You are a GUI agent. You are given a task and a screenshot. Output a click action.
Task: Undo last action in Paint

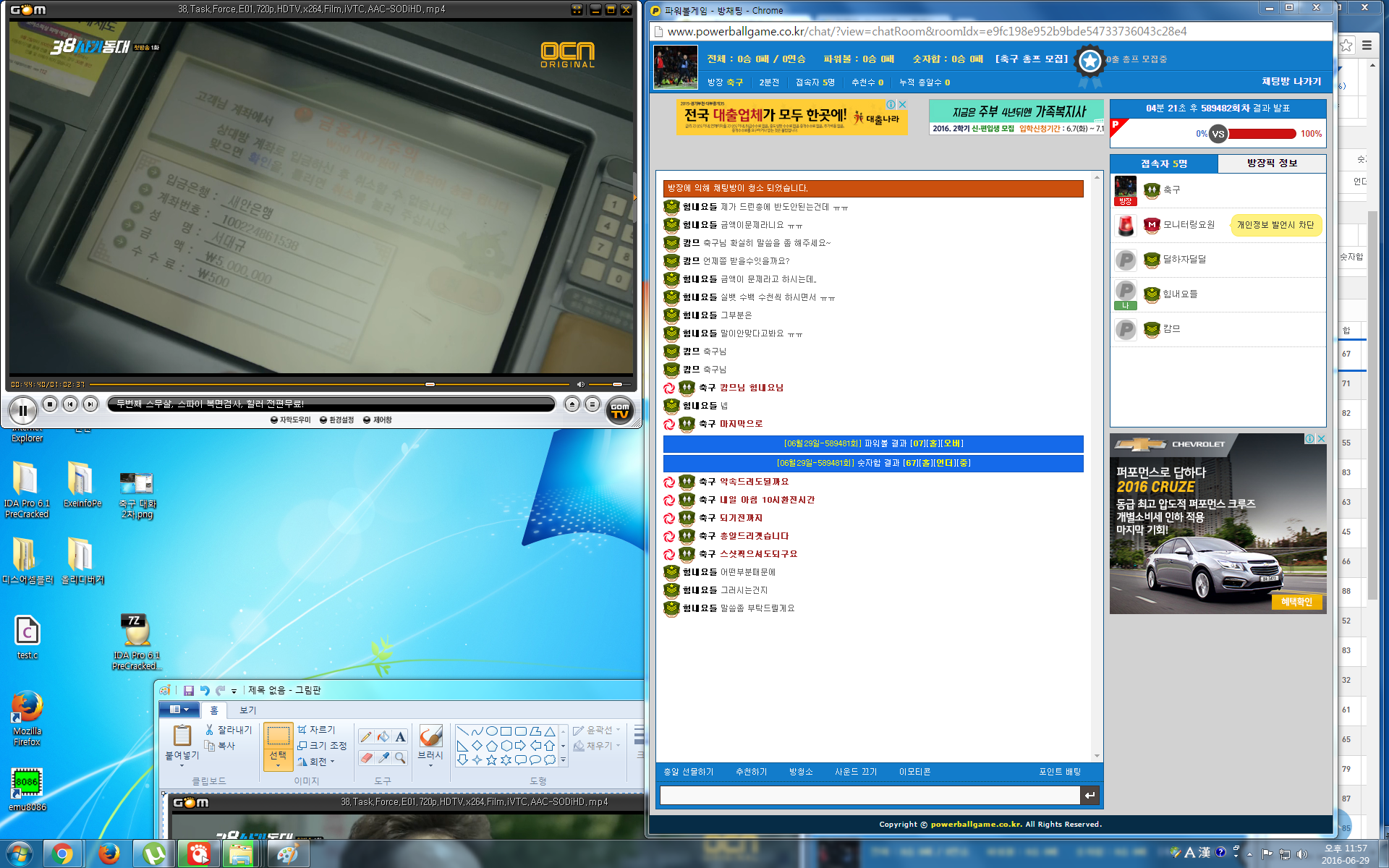click(x=205, y=690)
